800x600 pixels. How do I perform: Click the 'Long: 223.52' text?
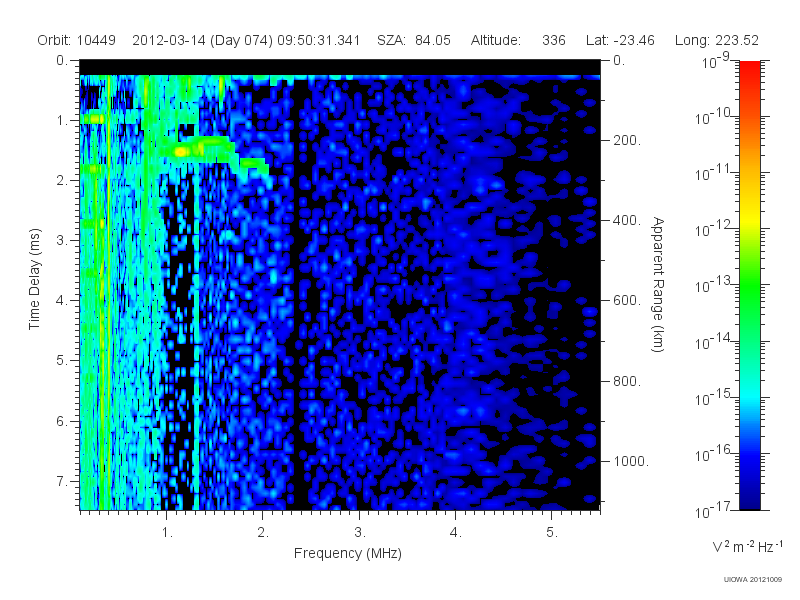pos(717,40)
